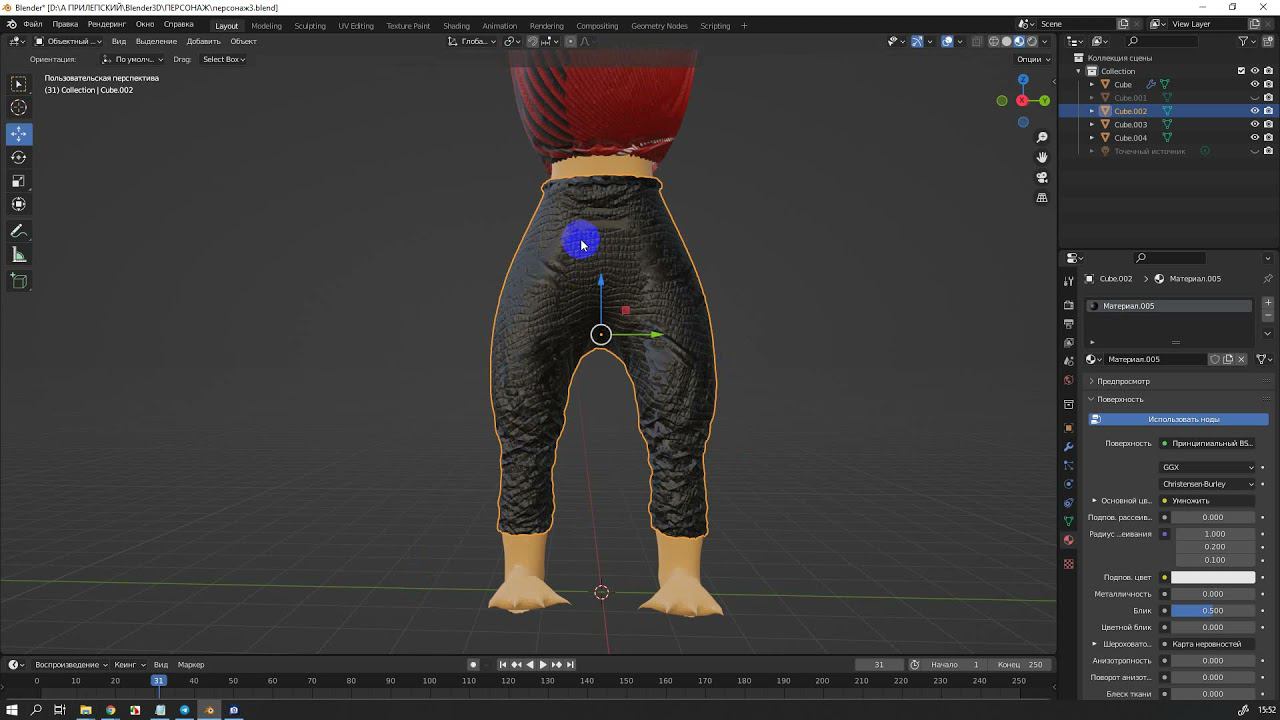Select the Cursor tool in the left toolbar
The height and width of the screenshot is (720, 1280).
click(19, 108)
